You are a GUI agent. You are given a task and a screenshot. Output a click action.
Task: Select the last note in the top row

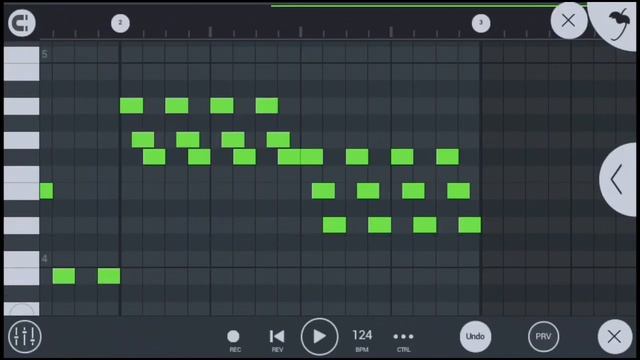tap(267, 106)
